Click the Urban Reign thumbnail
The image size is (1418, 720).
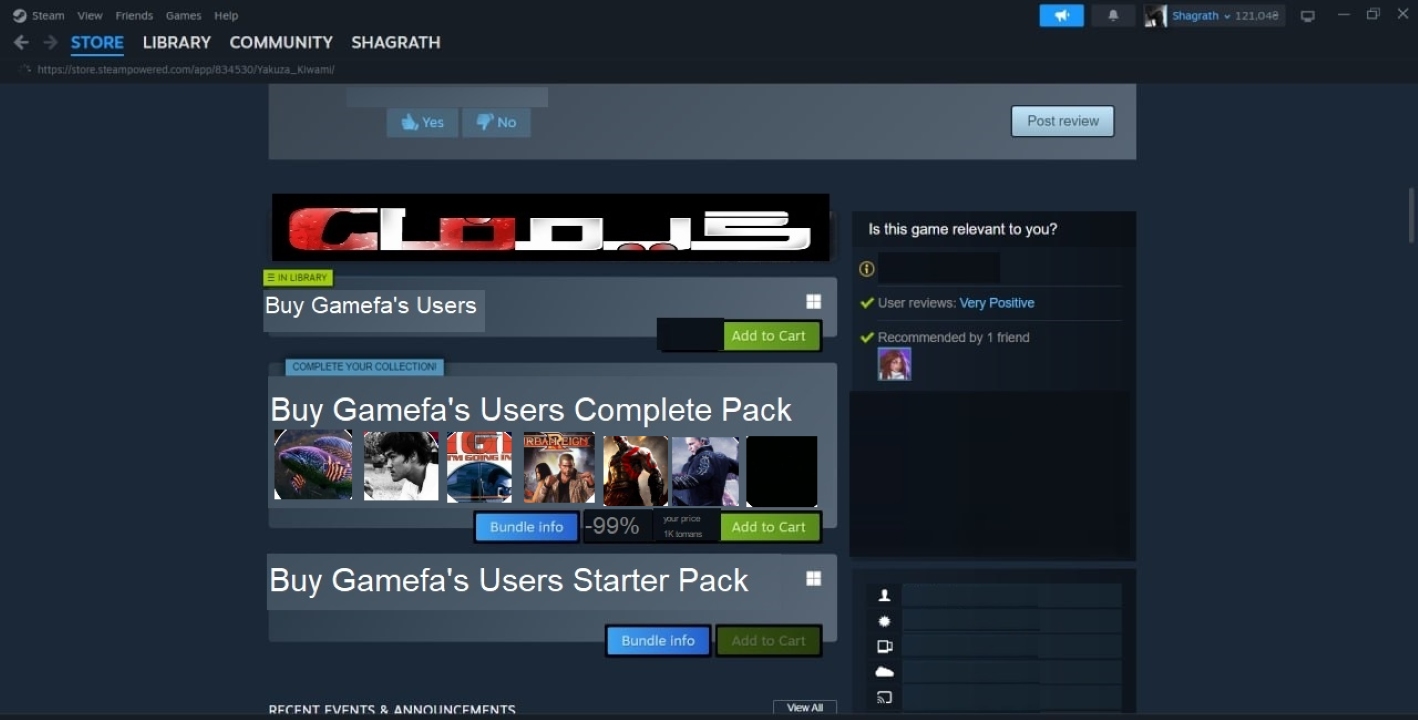pos(559,467)
